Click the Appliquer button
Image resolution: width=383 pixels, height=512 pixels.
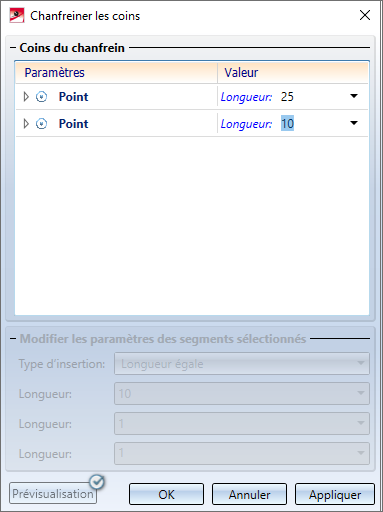335,494
